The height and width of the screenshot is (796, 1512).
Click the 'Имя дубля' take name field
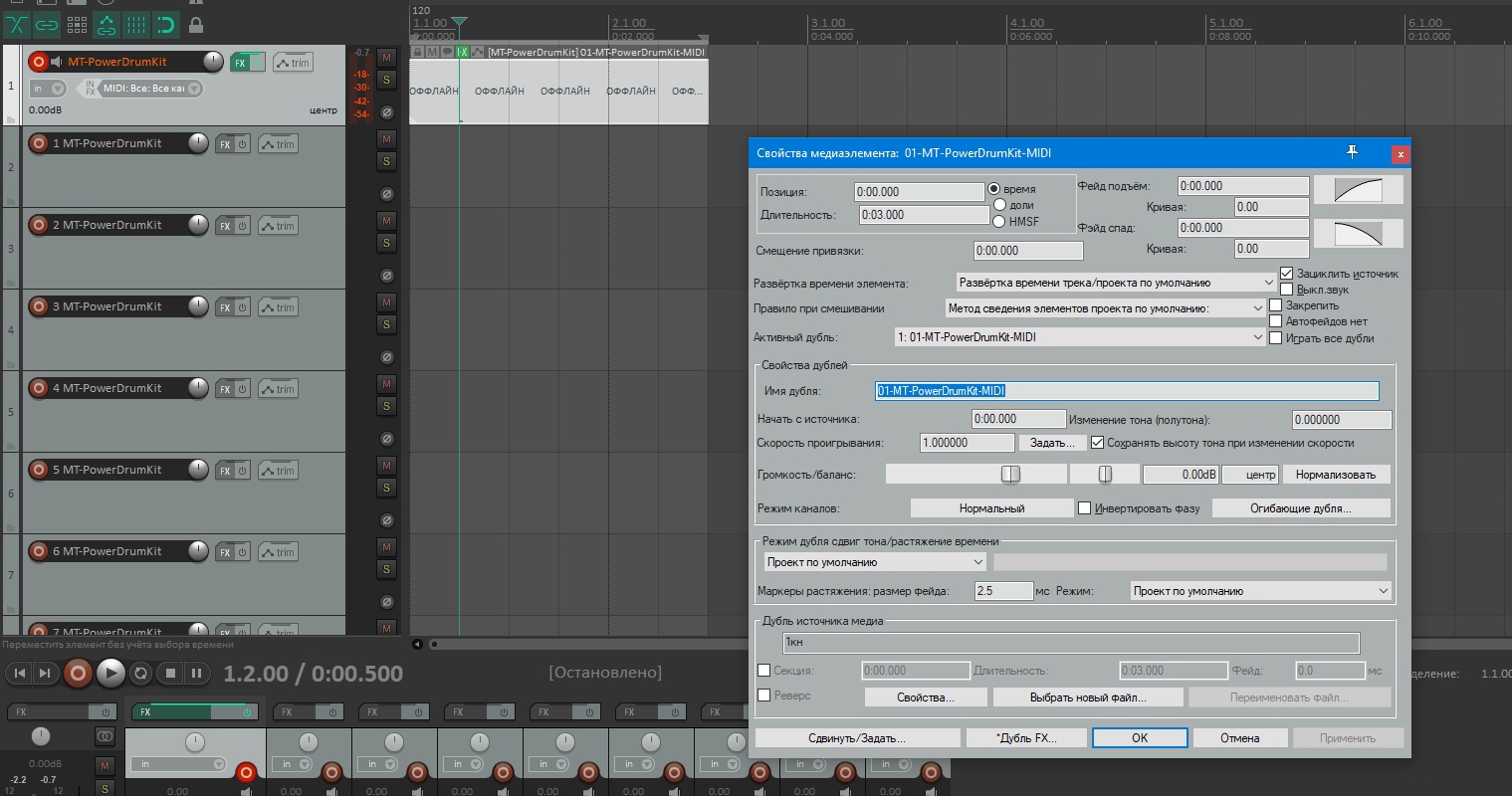click(1127, 391)
